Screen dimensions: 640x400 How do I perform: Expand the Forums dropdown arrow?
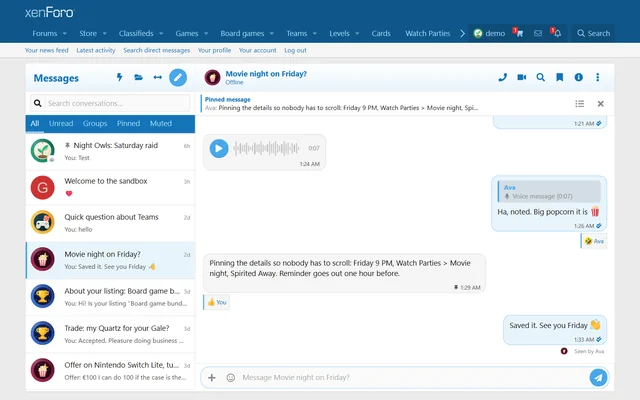[x=64, y=33]
